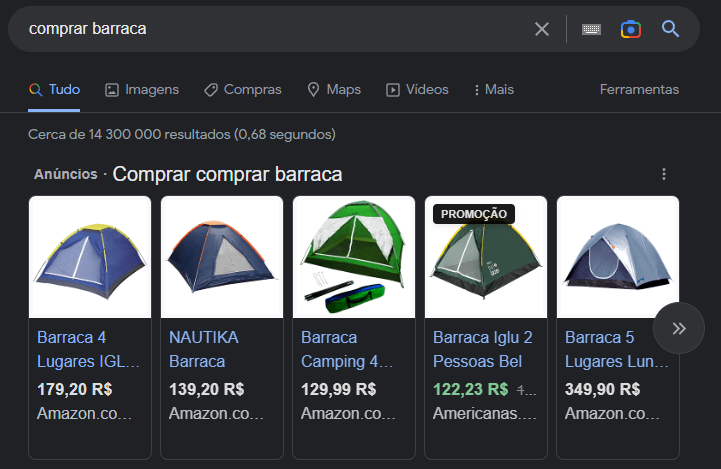Switch to the Imagens tab
The width and height of the screenshot is (721, 469).
(142, 89)
